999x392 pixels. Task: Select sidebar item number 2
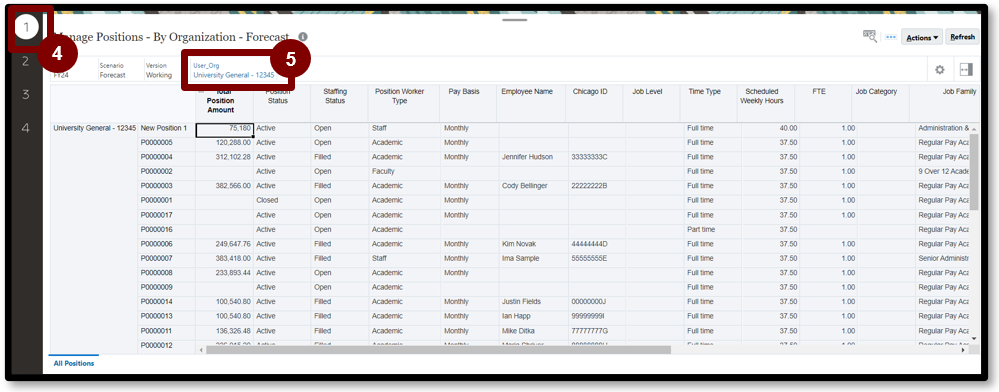25,61
